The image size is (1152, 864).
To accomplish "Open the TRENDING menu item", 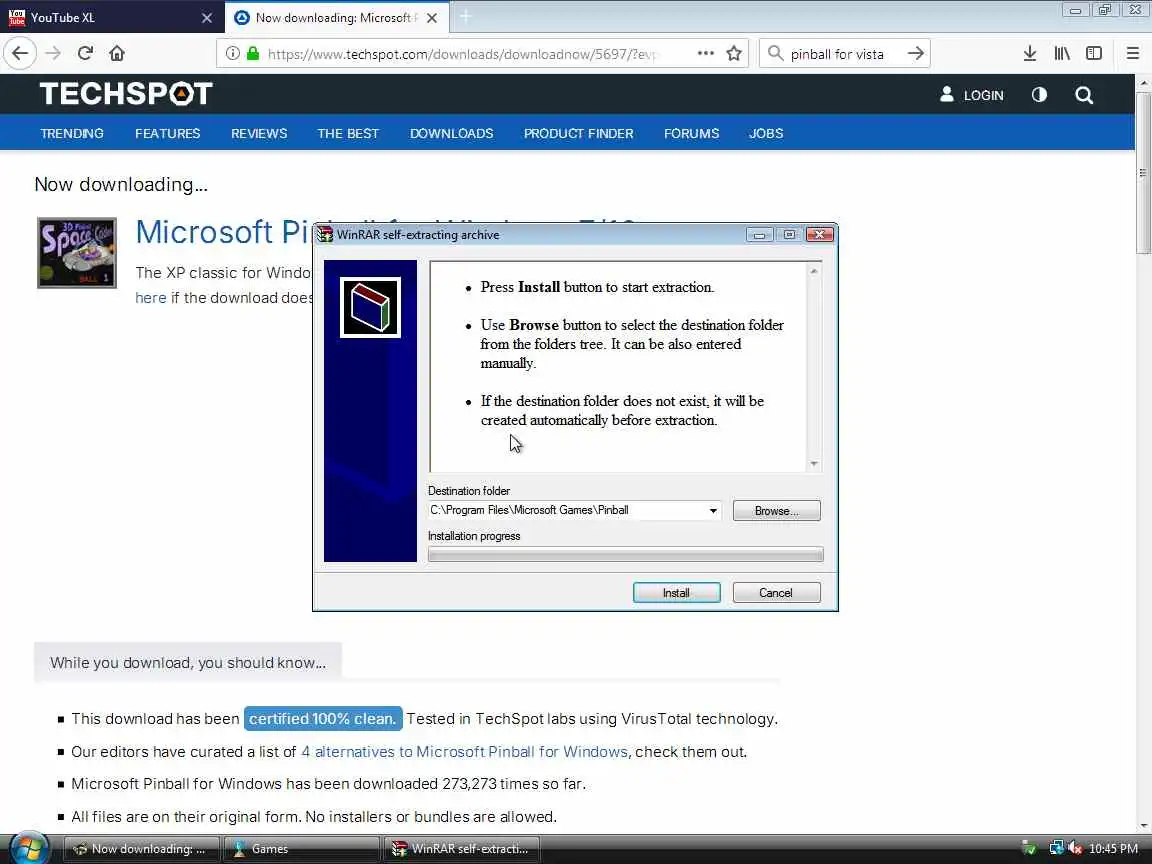I will pos(72,133).
